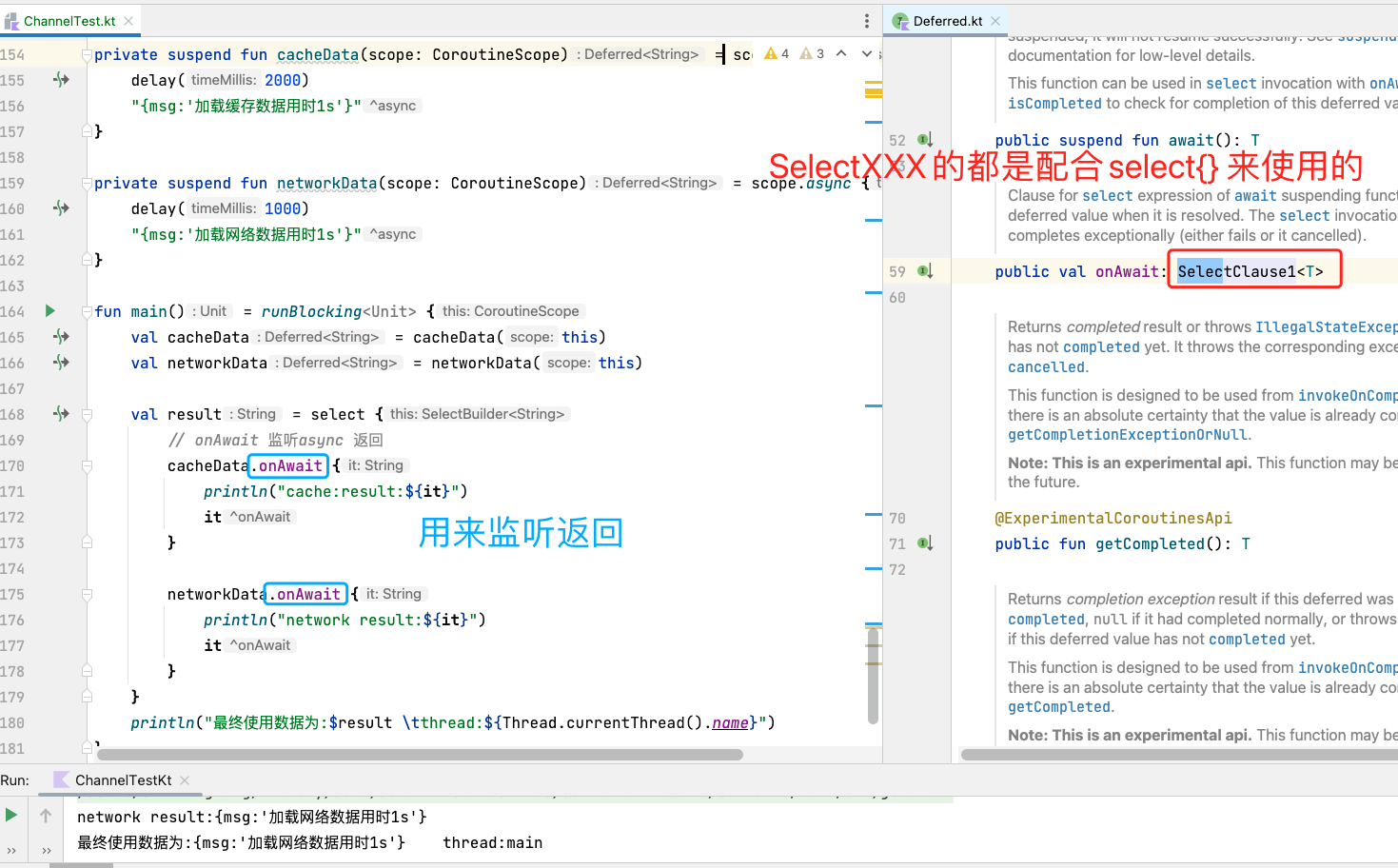The image size is (1398, 868).
Task: Collapse main function fold on line 164
Action: [x=87, y=311]
